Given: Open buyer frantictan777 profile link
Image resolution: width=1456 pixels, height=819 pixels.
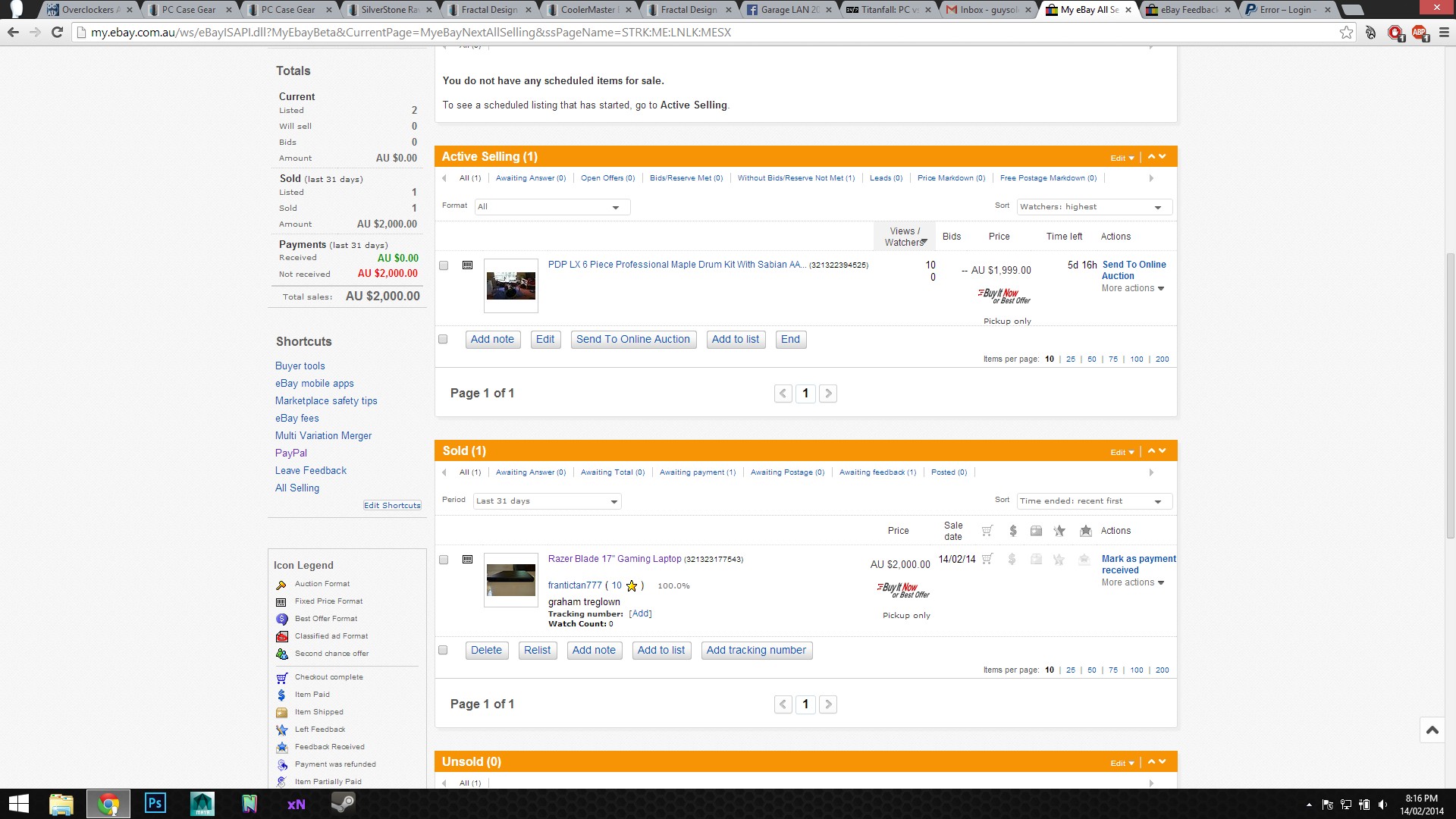Looking at the screenshot, I should (575, 585).
